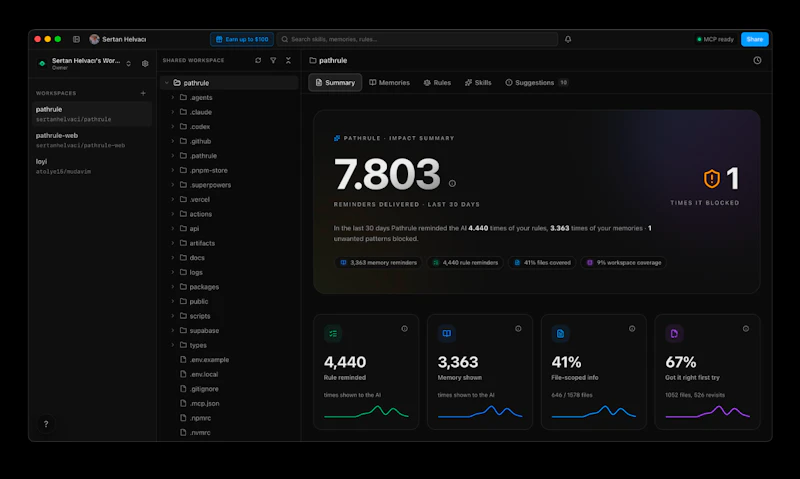The height and width of the screenshot is (479, 800).
Task: Open the .nvmrc file
Action: click(229, 432)
